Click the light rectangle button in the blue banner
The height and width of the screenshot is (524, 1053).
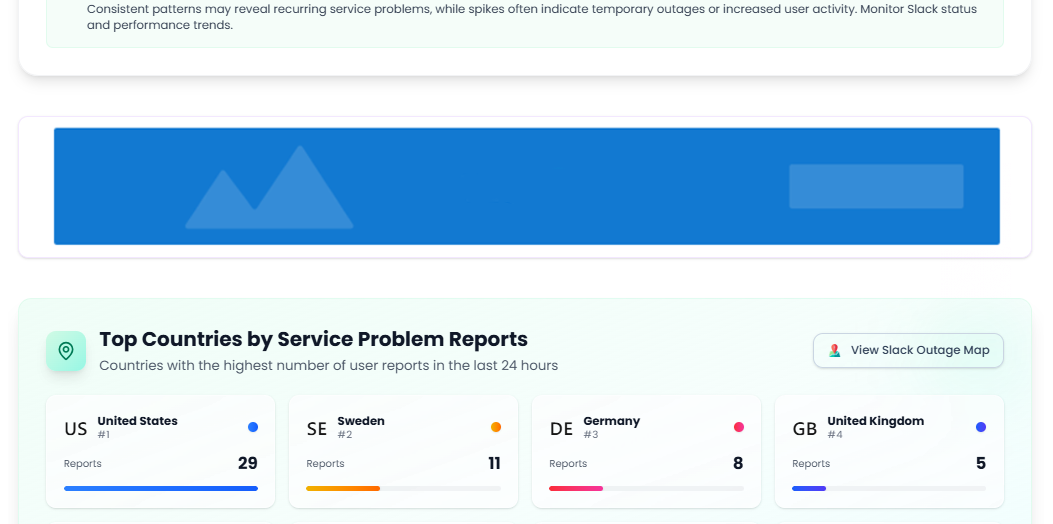click(x=876, y=186)
